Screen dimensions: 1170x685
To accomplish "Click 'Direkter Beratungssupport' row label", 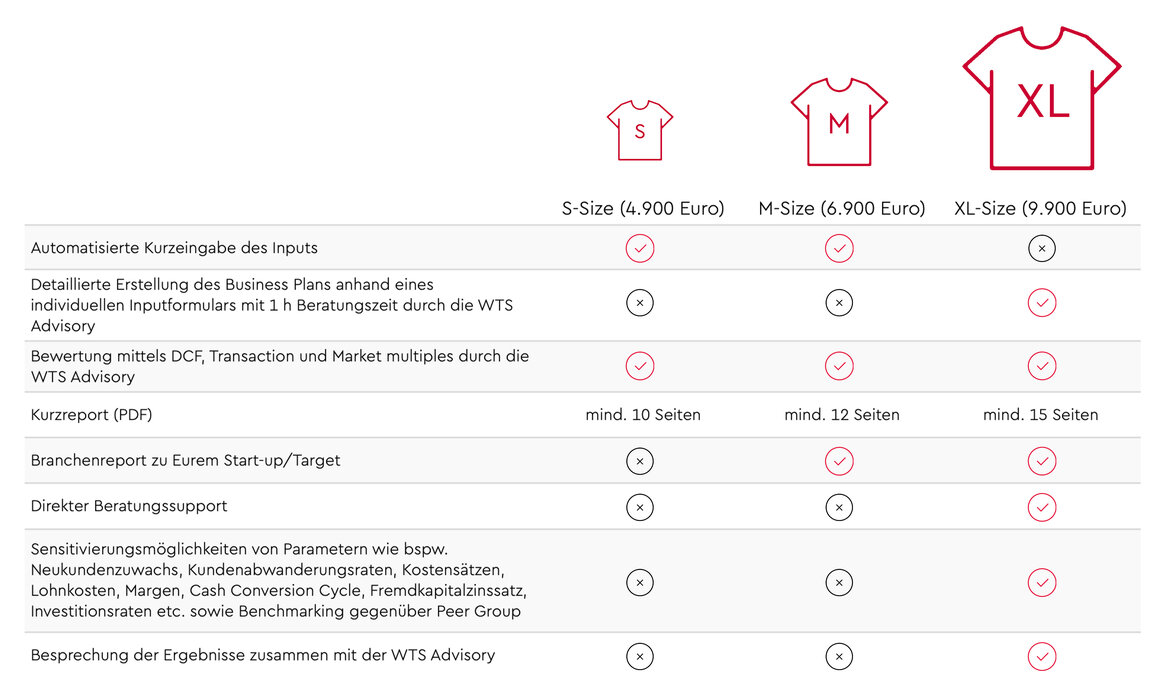I will [x=129, y=506].
